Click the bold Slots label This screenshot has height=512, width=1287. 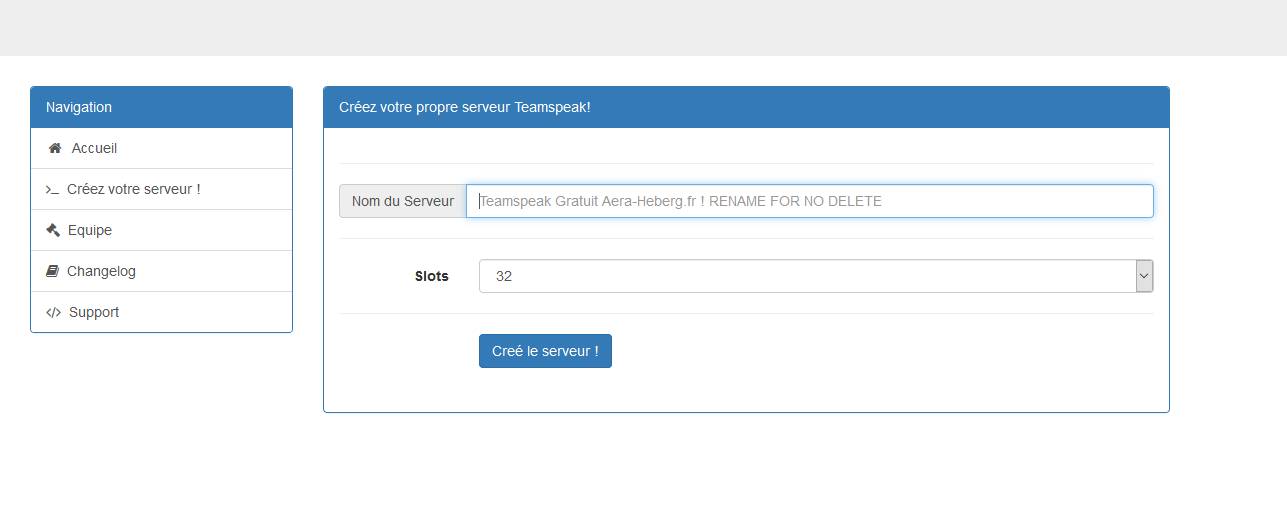(x=432, y=276)
